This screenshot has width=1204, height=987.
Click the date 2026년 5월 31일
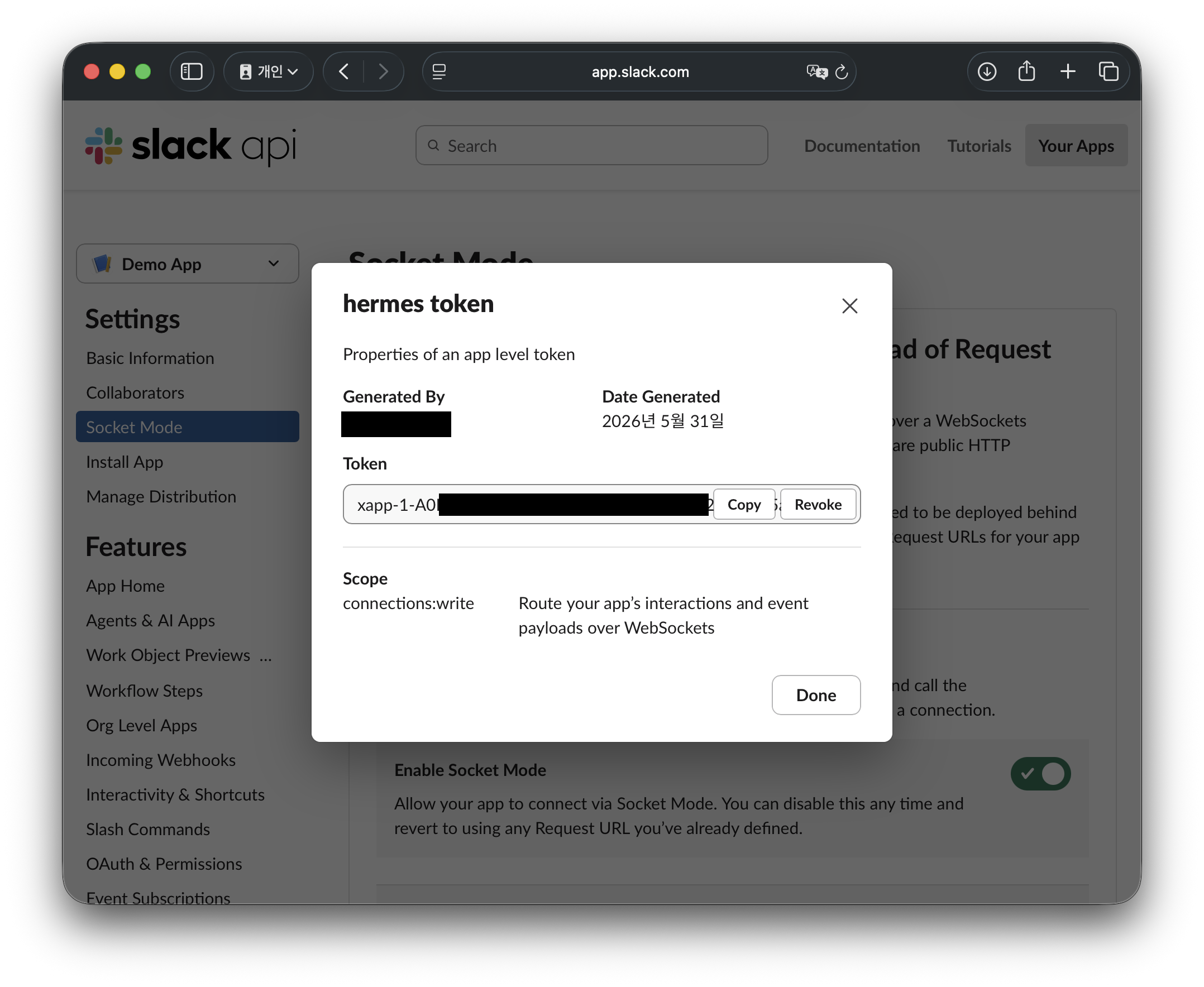tap(662, 421)
